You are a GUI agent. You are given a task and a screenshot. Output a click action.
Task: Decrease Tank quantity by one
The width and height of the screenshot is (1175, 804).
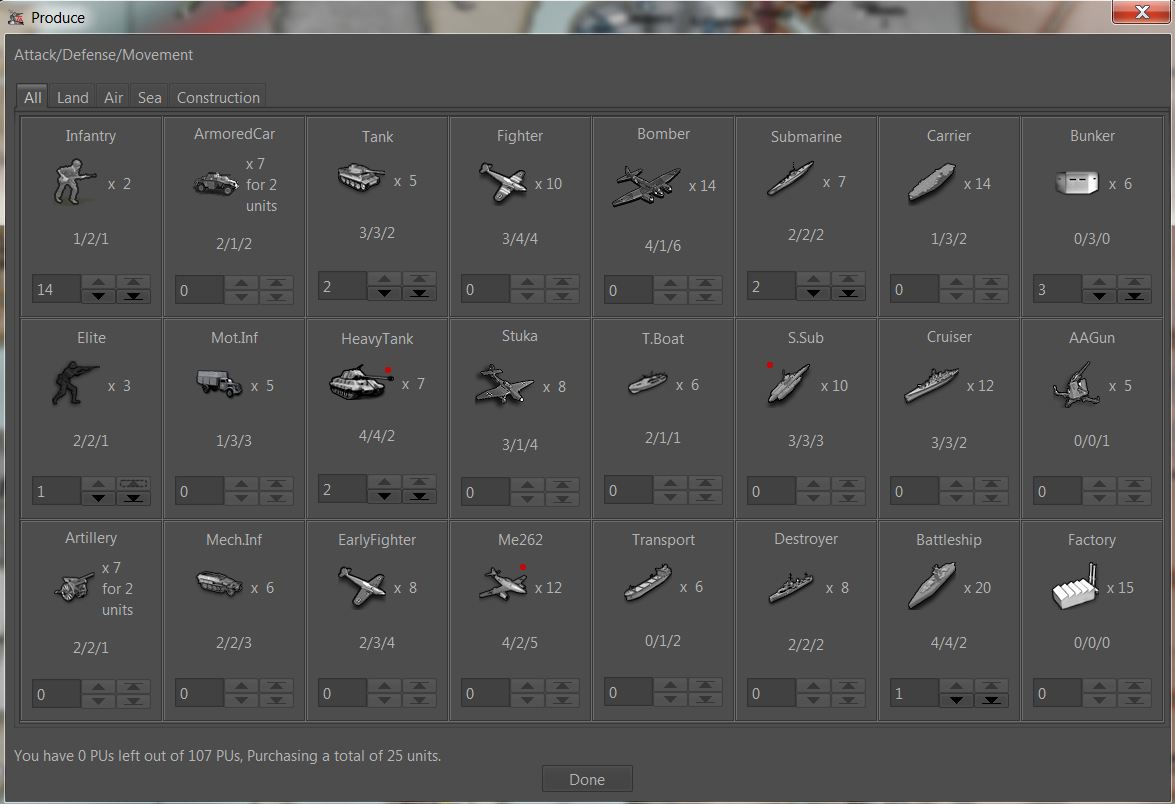[x=384, y=293]
